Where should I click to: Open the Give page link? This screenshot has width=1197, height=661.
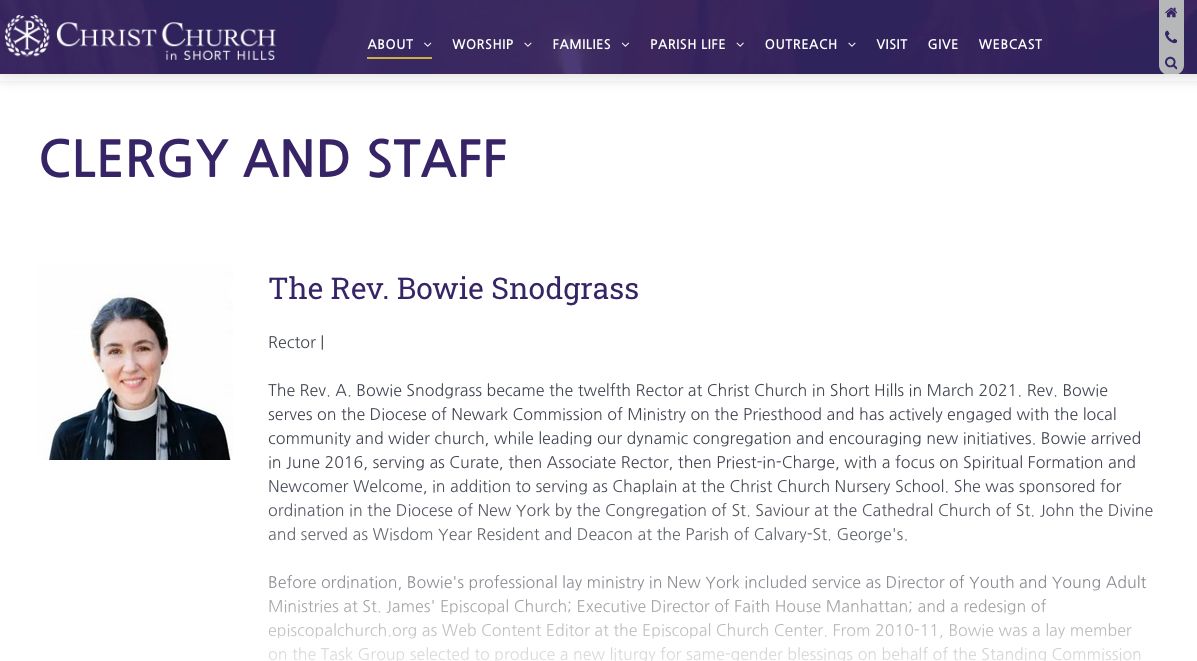(943, 44)
